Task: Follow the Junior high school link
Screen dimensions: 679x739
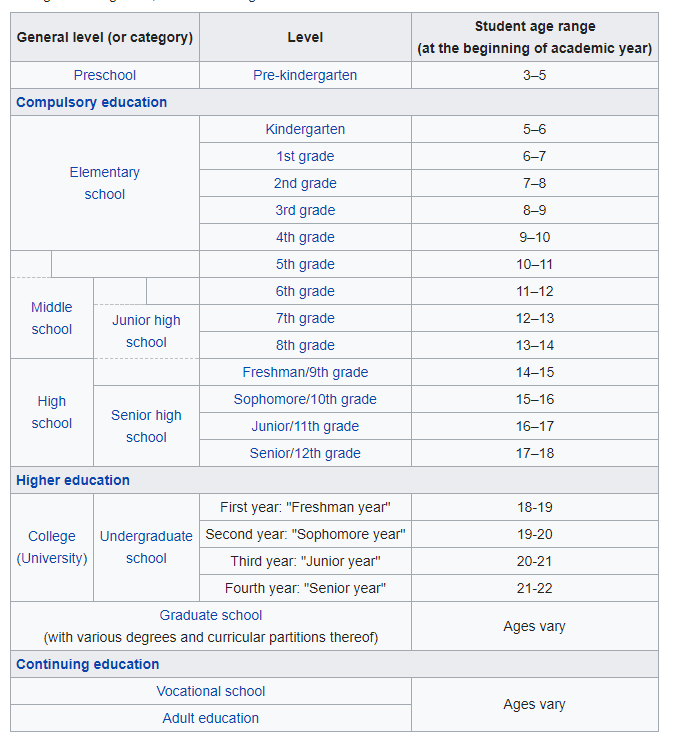Action: [x=146, y=331]
